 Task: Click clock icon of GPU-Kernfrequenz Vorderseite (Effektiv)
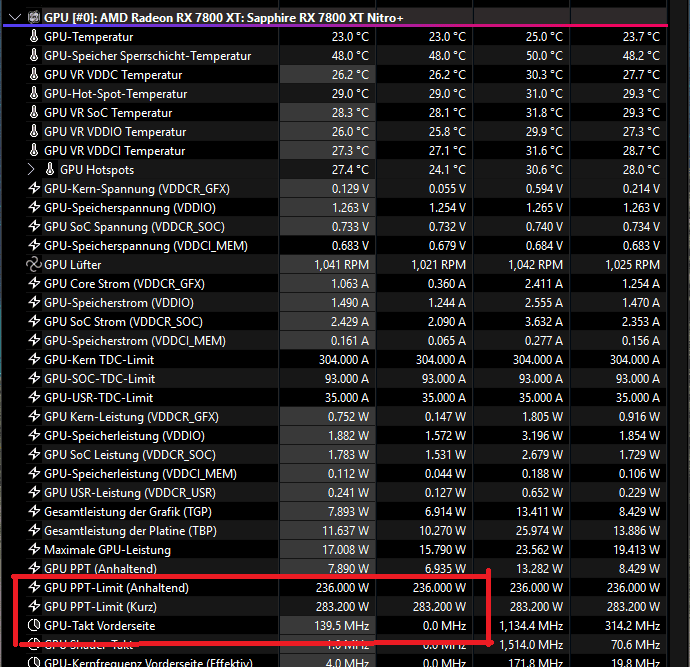34,662
